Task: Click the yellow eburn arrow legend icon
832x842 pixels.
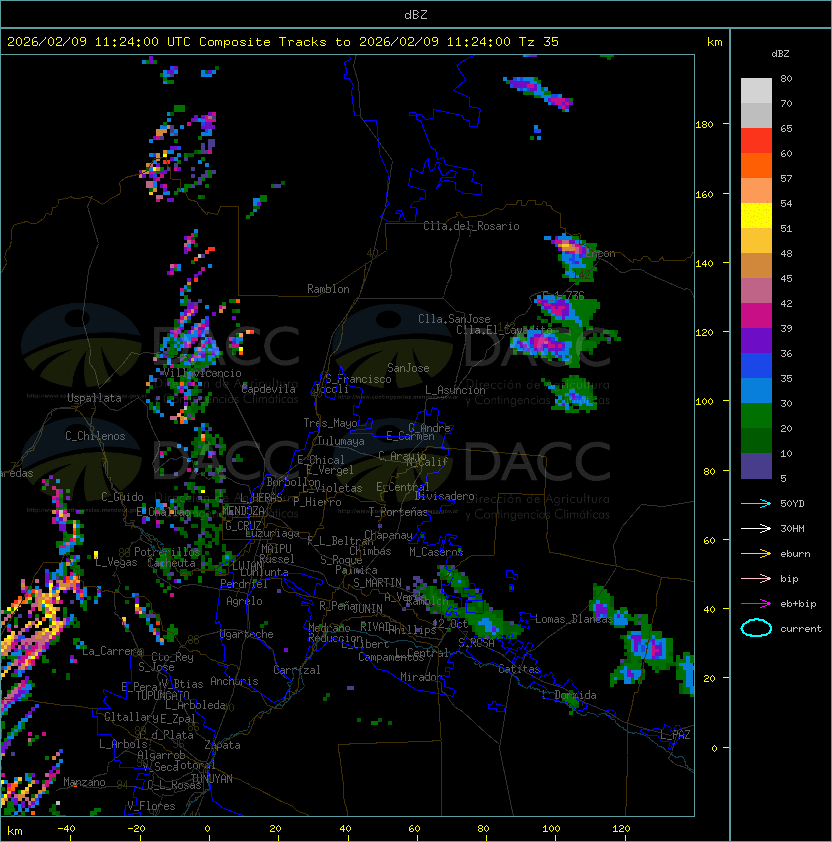Action: click(x=756, y=553)
